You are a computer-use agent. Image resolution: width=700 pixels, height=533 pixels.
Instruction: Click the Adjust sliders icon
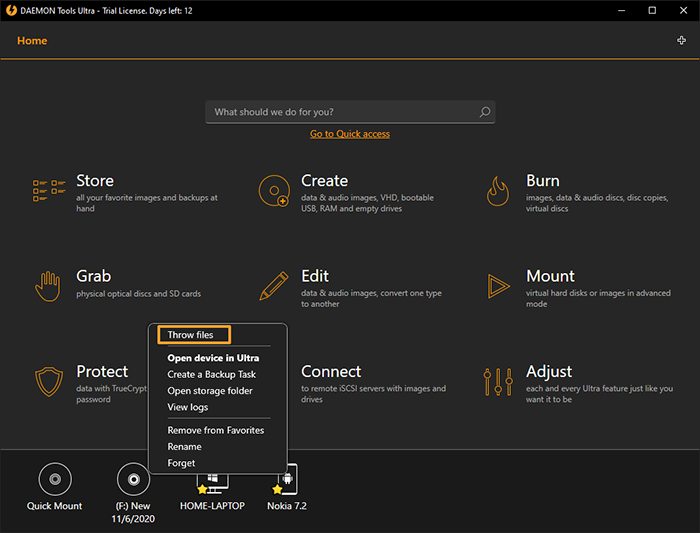click(498, 382)
